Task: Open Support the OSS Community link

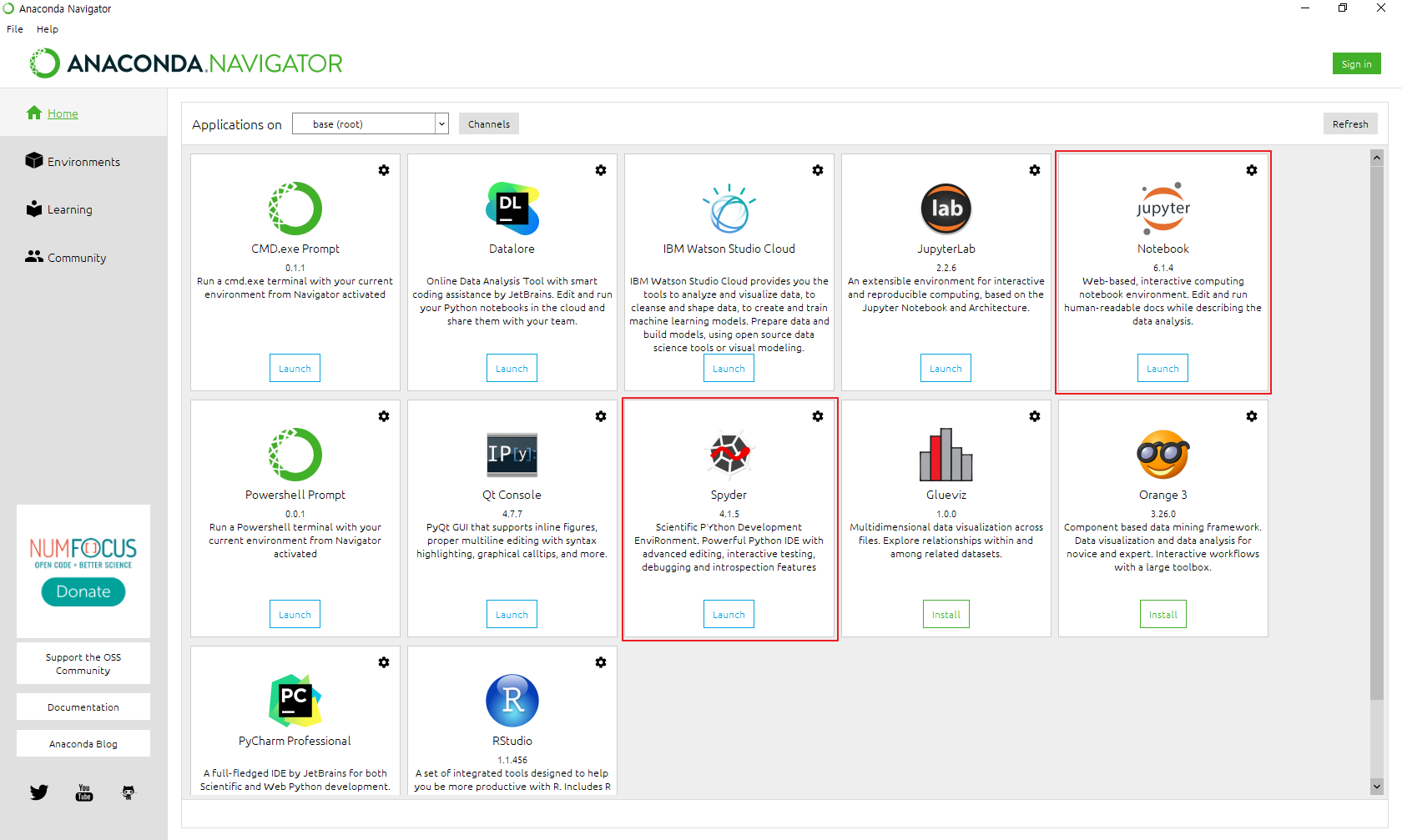Action: pos(83,663)
